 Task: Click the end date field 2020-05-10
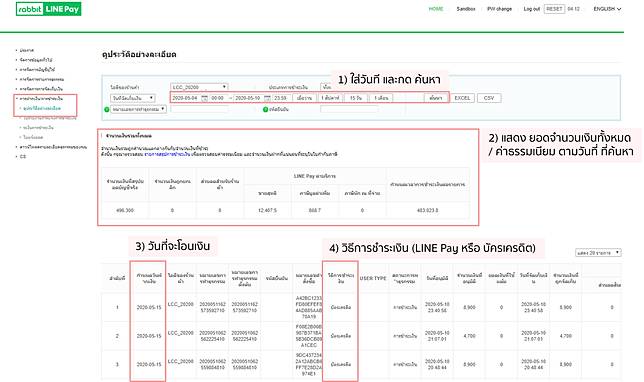[248, 98]
